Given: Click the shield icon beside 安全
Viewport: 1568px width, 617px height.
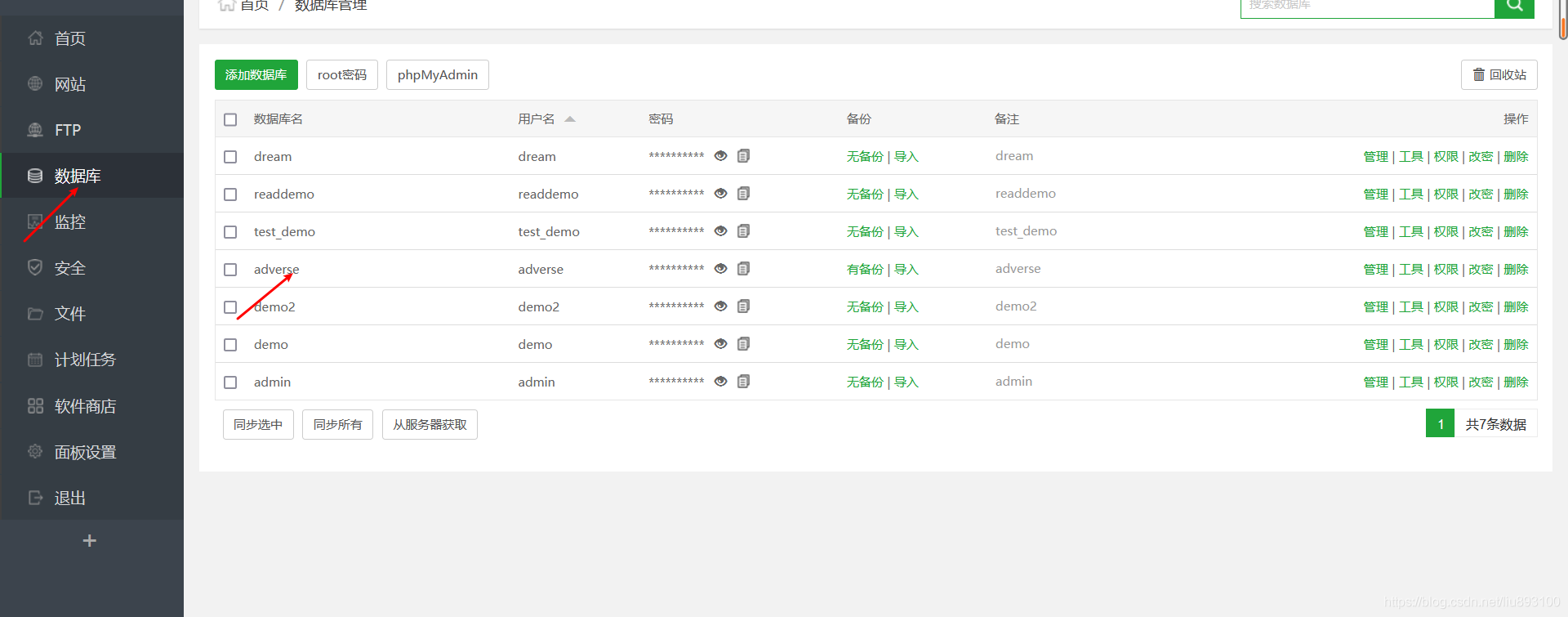Looking at the screenshot, I should coord(35,267).
